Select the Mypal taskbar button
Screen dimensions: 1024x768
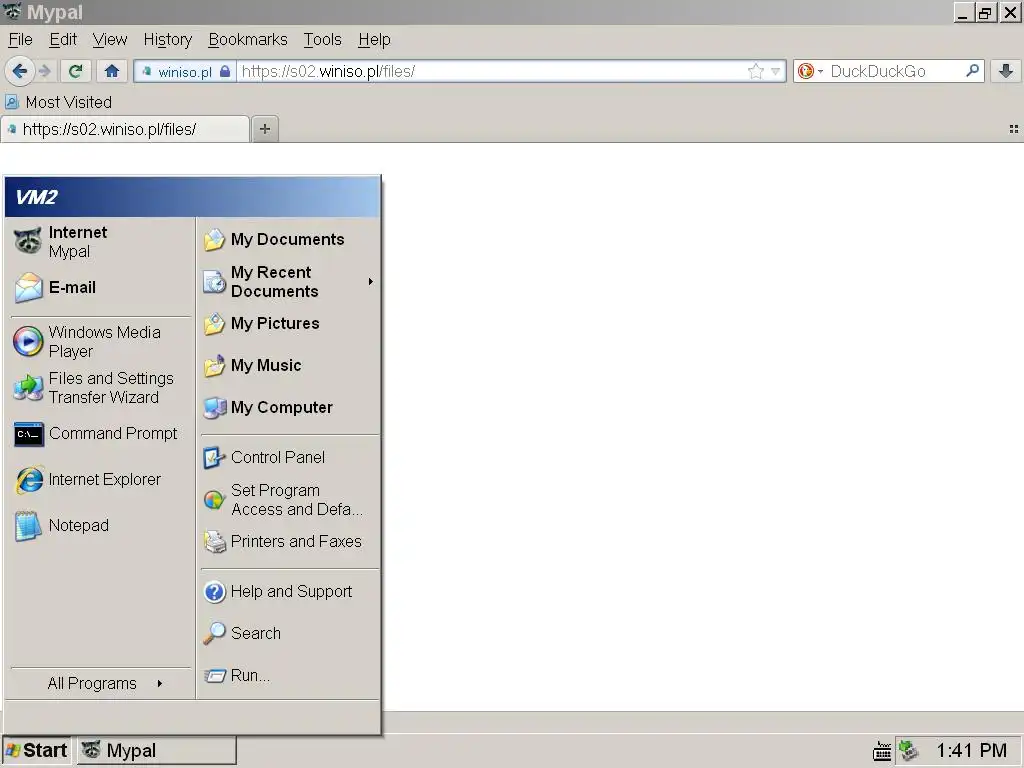[x=157, y=750]
